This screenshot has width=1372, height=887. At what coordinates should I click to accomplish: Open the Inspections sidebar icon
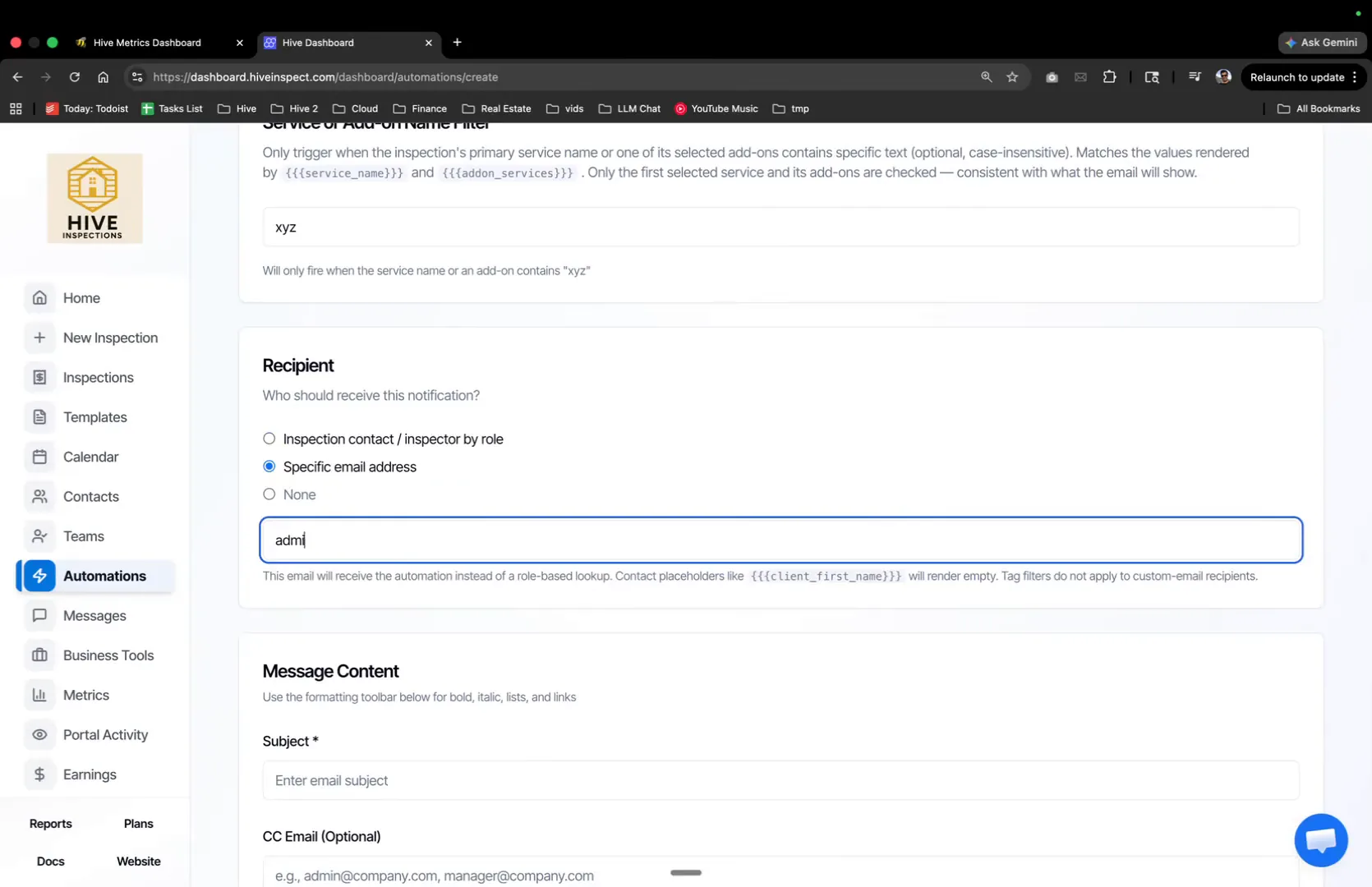tap(39, 377)
